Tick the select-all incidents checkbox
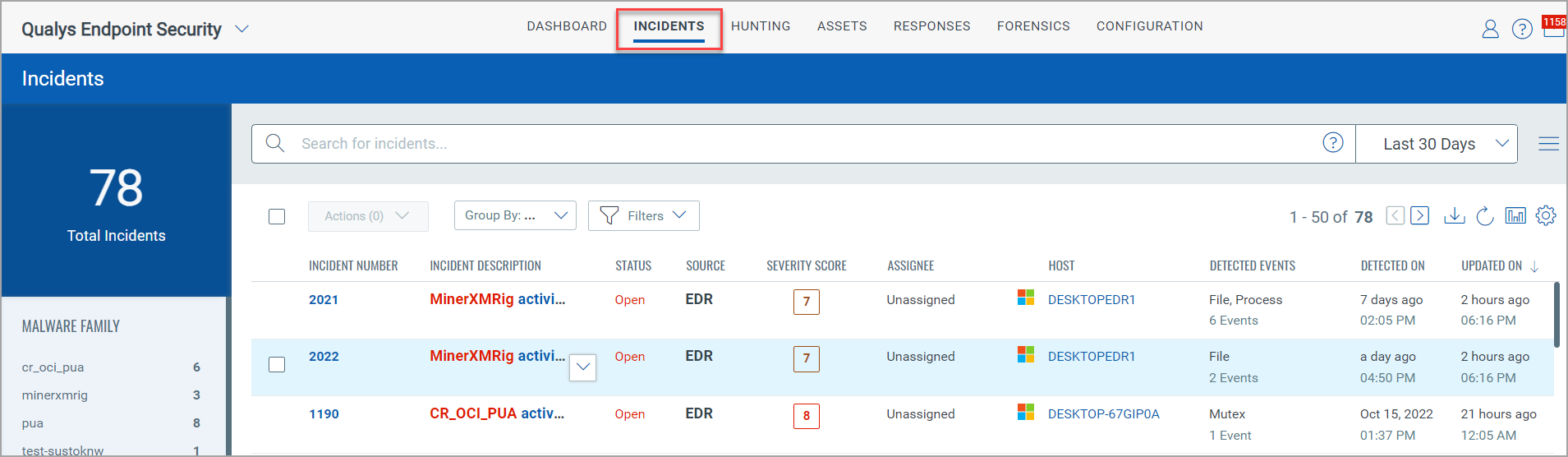The height and width of the screenshot is (457, 1568). (277, 216)
